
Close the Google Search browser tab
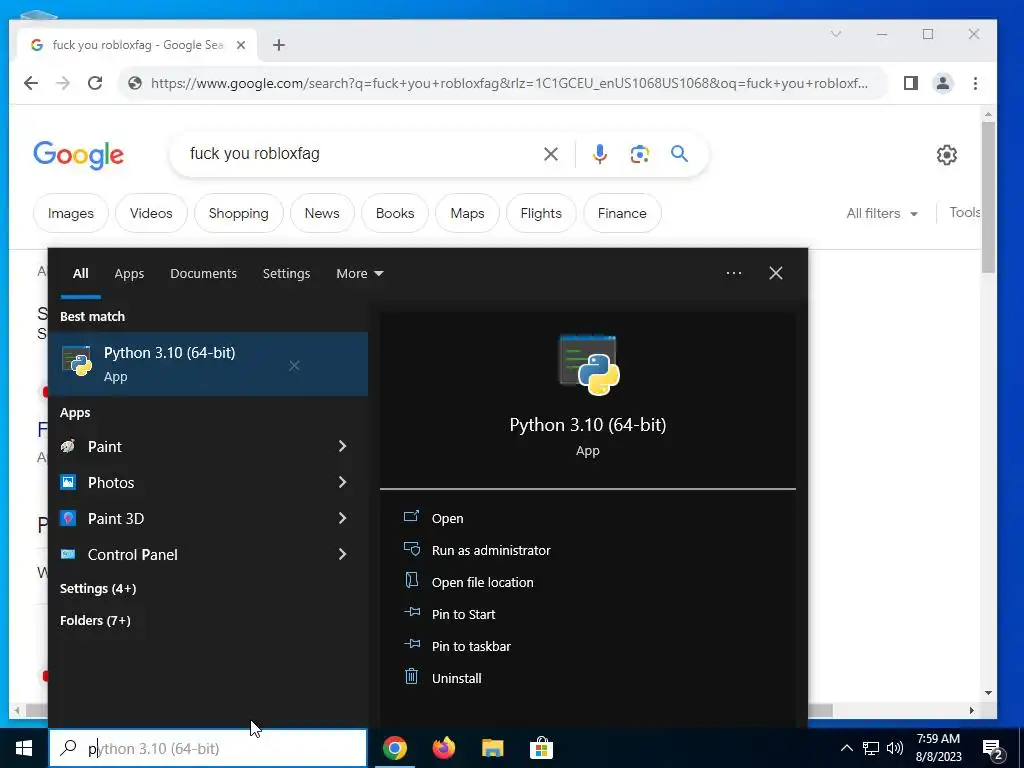pos(241,45)
